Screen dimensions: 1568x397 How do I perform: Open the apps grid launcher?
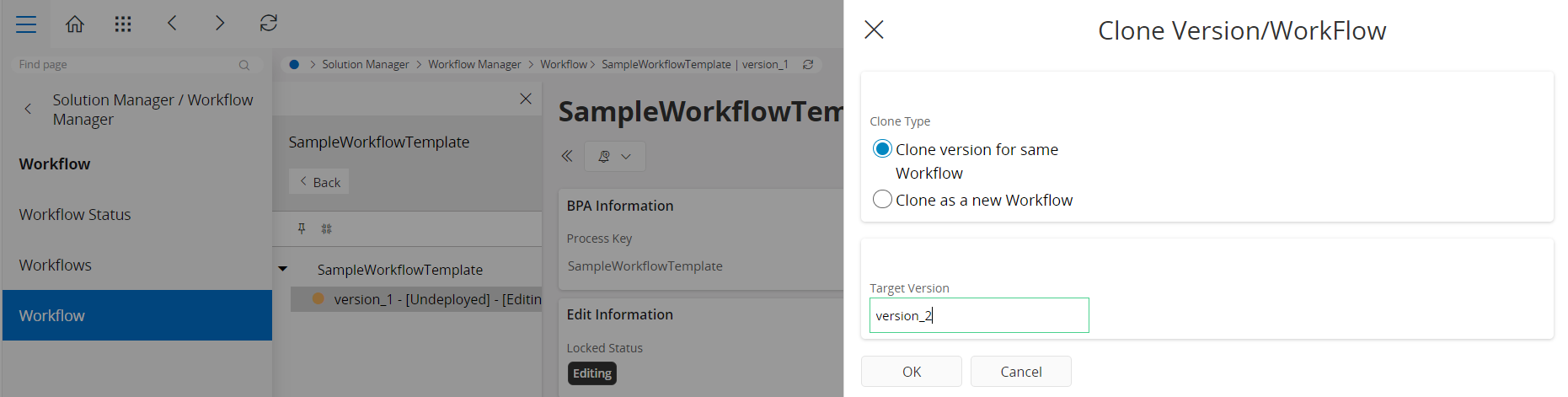[x=123, y=24]
